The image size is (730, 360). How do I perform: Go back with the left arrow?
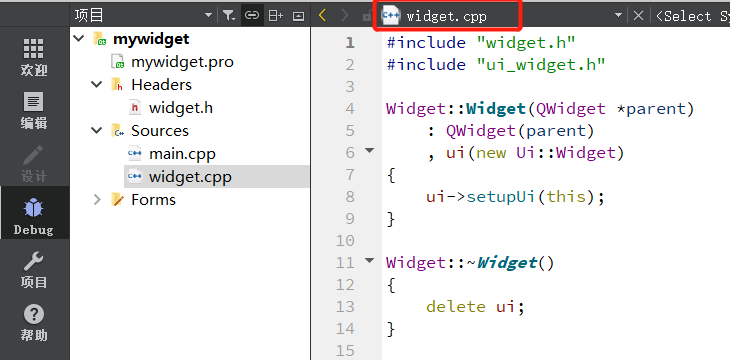[x=322, y=16]
